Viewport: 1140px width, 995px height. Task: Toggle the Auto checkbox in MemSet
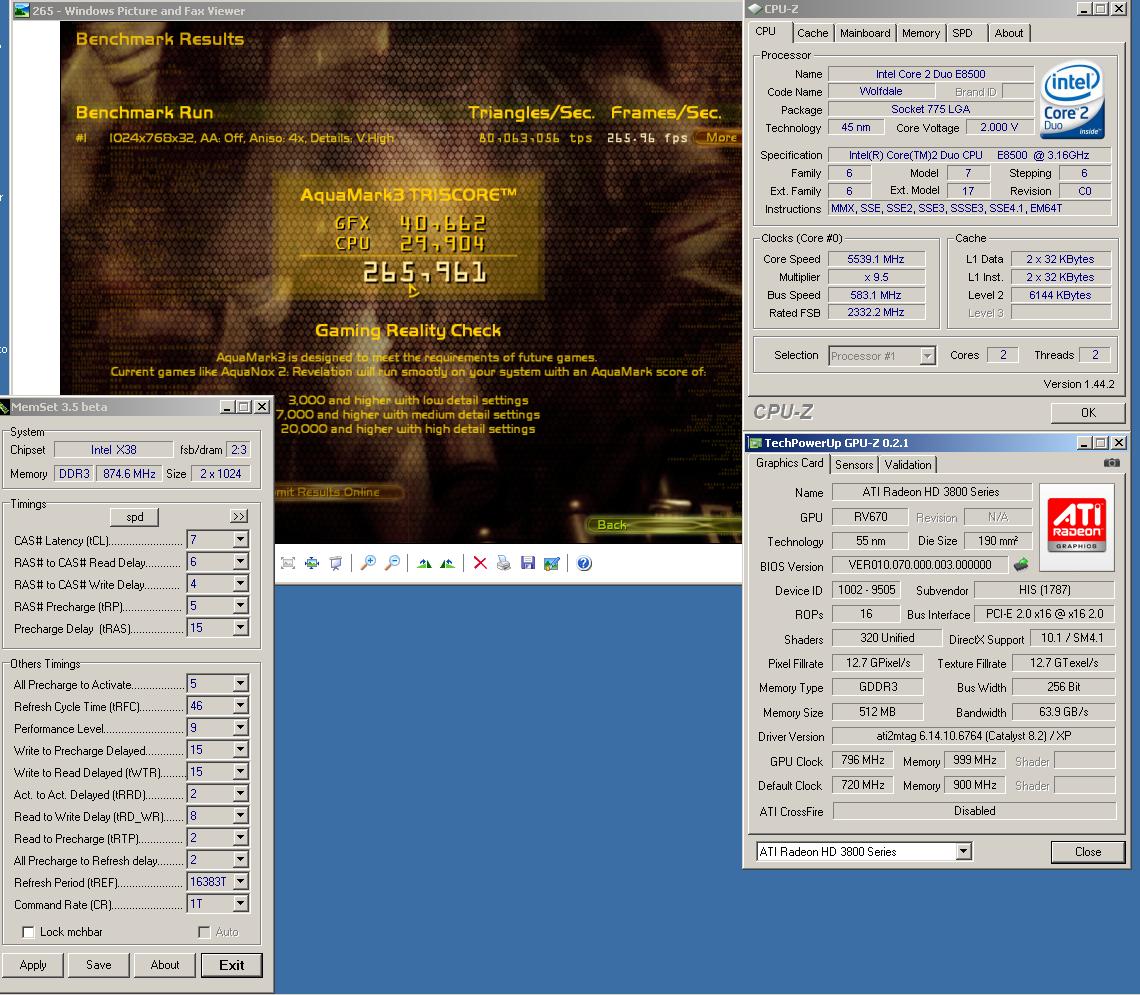click(x=204, y=932)
